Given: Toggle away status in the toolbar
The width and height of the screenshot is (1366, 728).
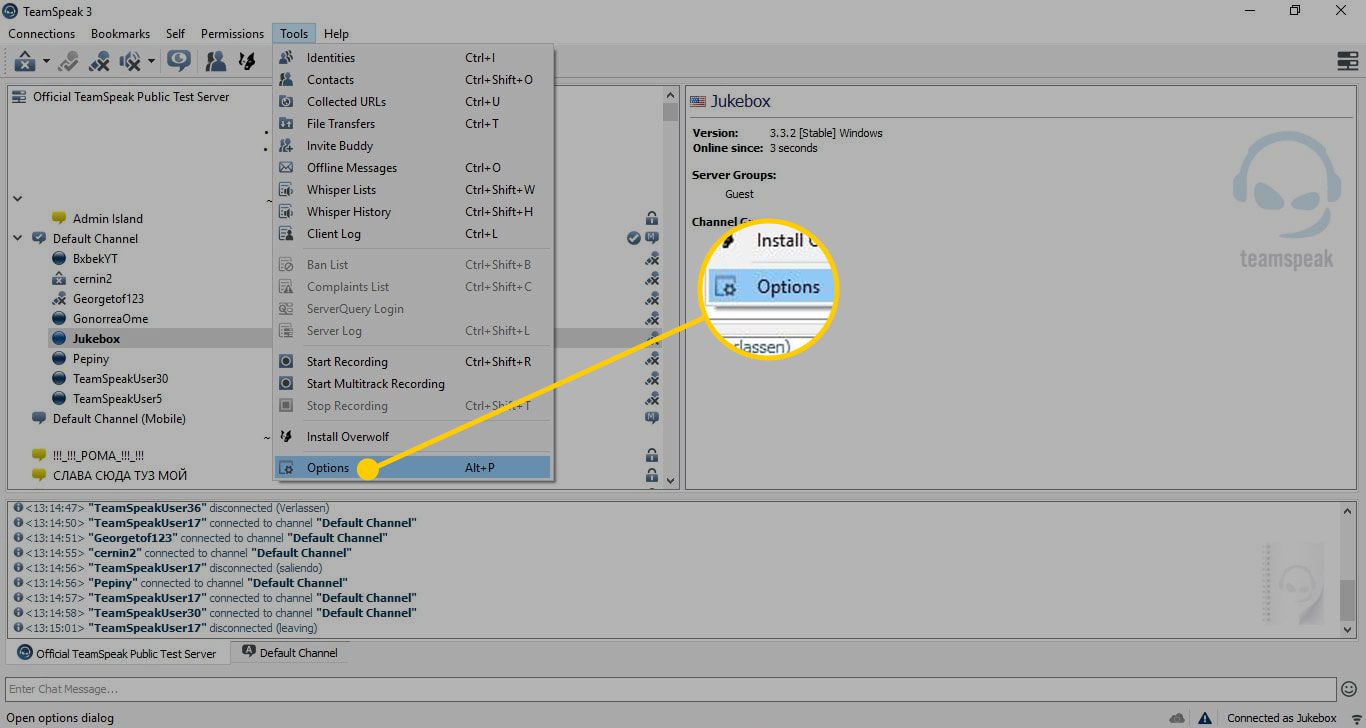Looking at the screenshot, I should click(x=26, y=62).
